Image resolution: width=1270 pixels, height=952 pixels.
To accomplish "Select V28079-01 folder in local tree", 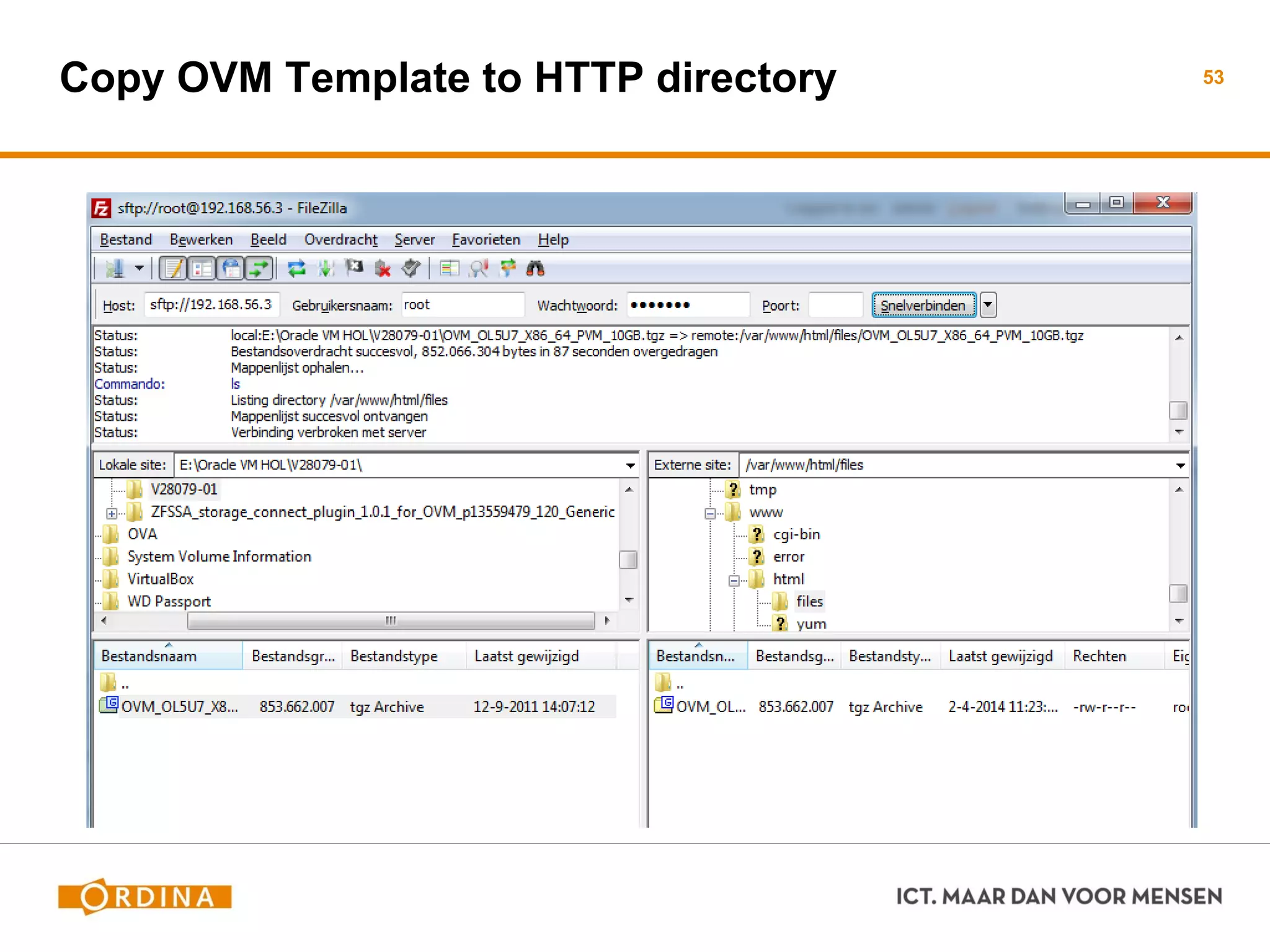I will [184, 490].
